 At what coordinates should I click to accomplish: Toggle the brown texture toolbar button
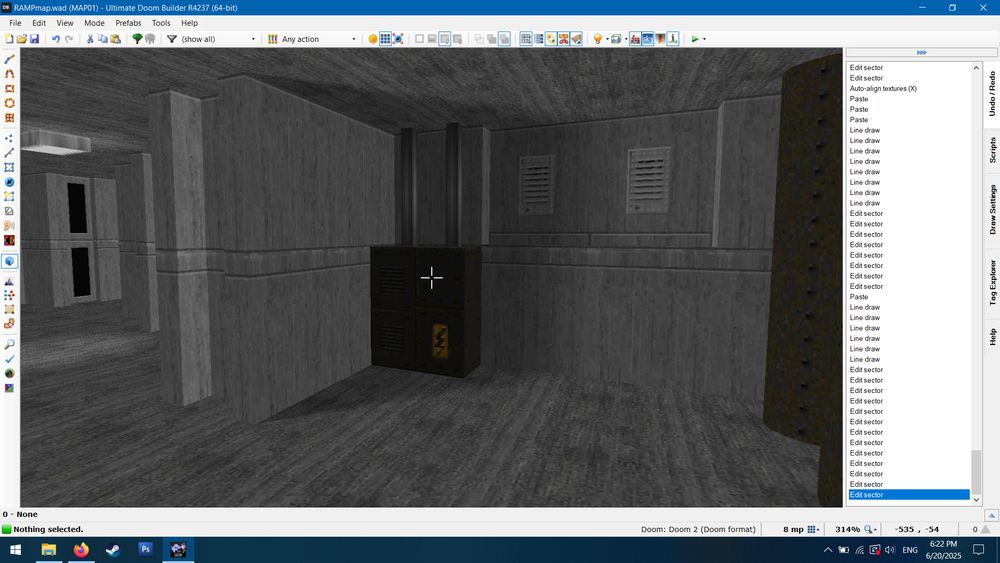(x=660, y=39)
